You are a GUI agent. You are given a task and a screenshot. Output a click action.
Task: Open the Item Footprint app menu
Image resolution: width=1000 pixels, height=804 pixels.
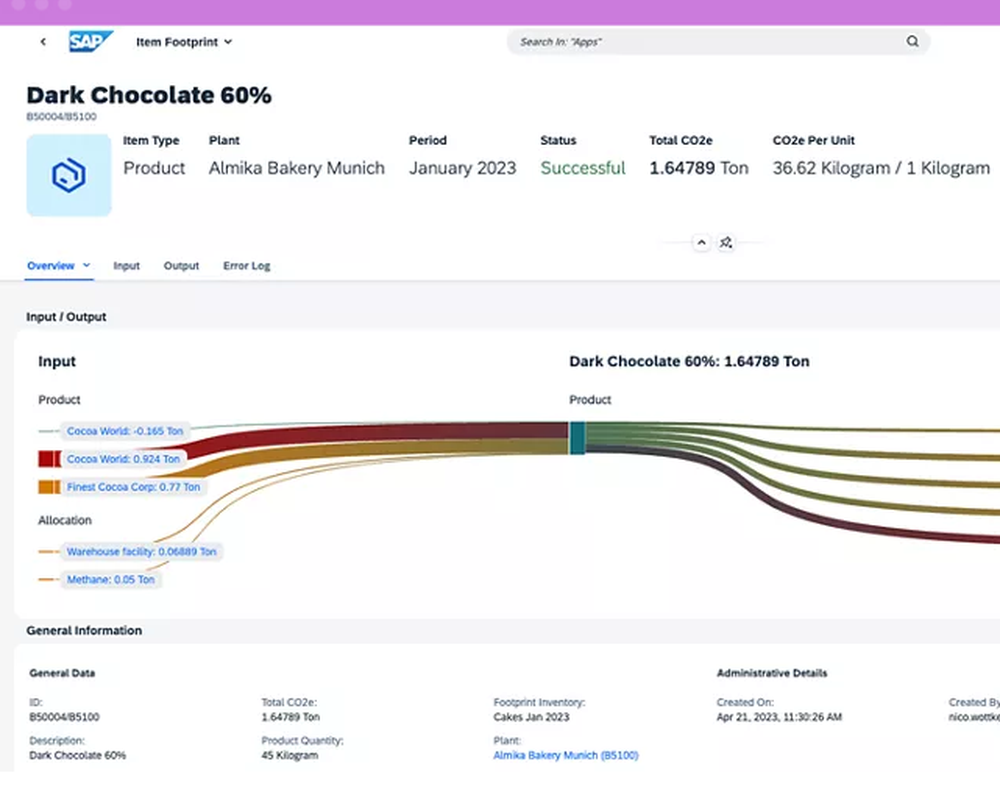pos(184,42)
